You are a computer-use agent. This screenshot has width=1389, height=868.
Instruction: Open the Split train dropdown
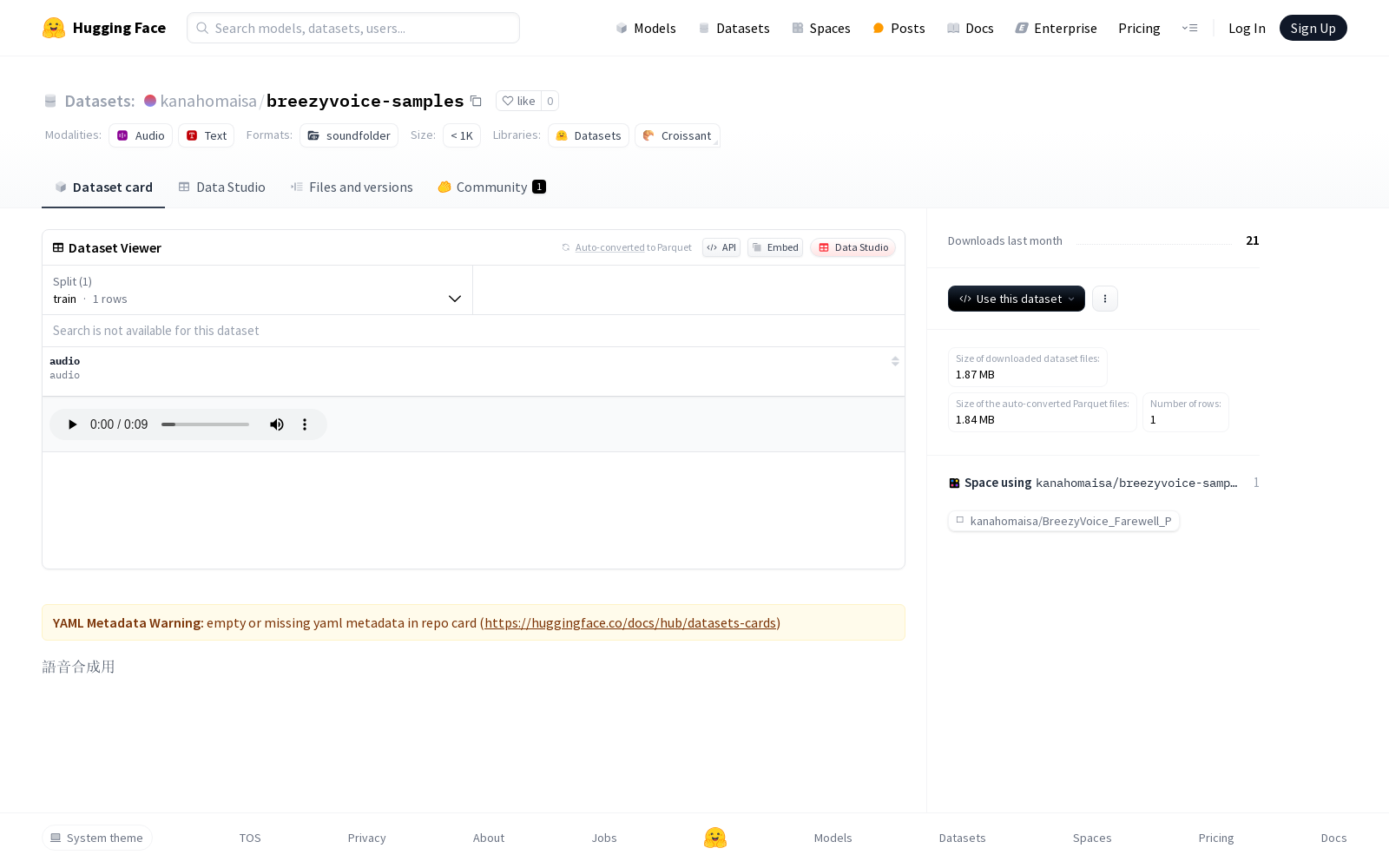(258, 290)
